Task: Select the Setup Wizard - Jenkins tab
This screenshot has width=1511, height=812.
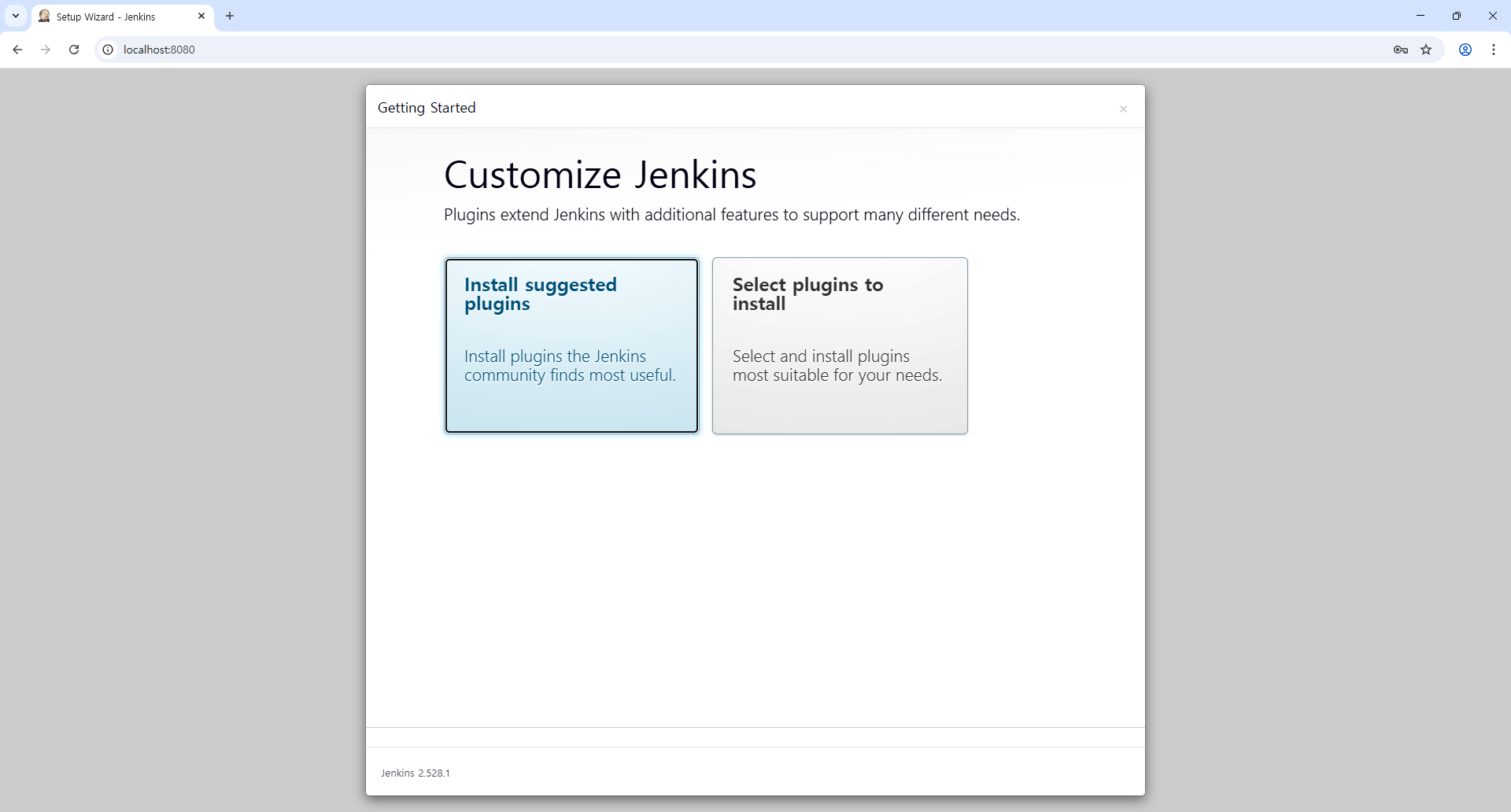Action: [x=123, y=17]
